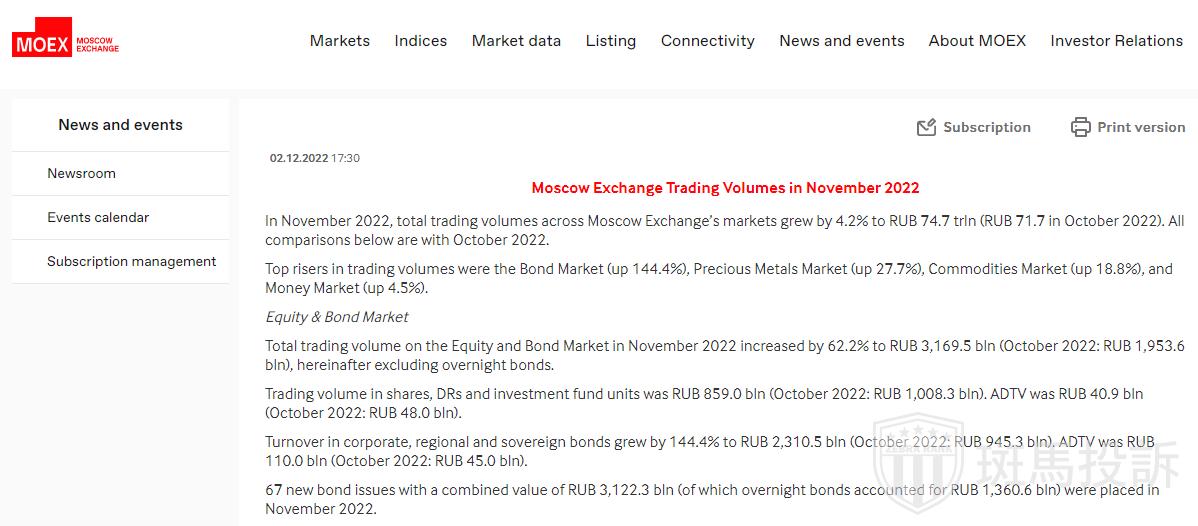Open News and events in the top menu

click(x=842, y=41)
